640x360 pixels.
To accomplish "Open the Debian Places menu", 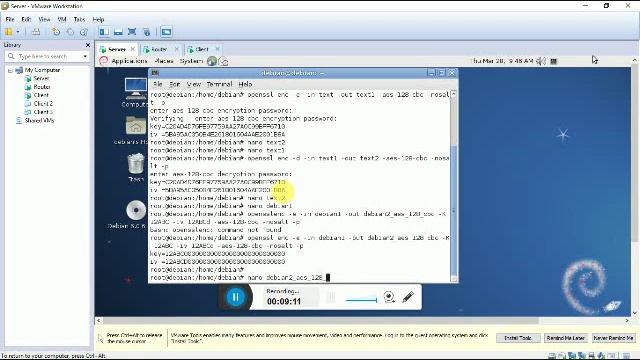I will coord(164,61).
